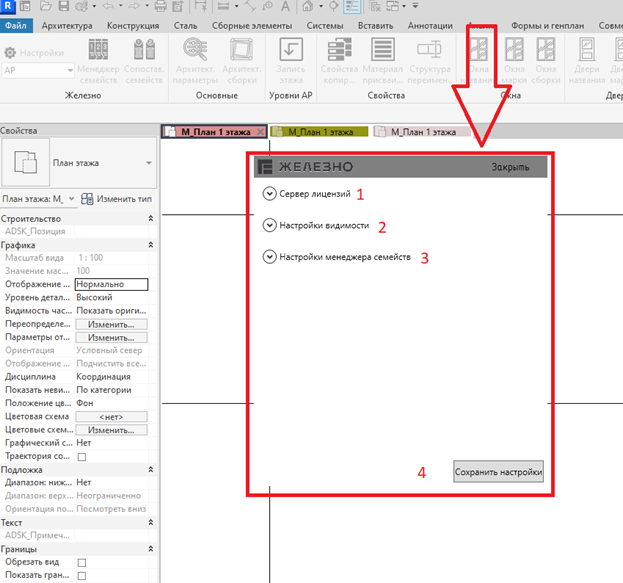
Task: Switch to the Системы ribbon tab
Action: click(x=325, y=26)
